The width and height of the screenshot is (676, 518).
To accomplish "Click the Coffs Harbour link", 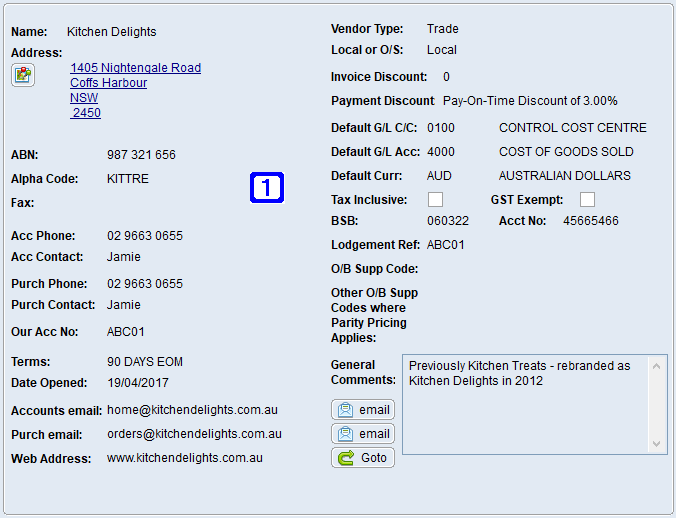I will coord(108,83).
